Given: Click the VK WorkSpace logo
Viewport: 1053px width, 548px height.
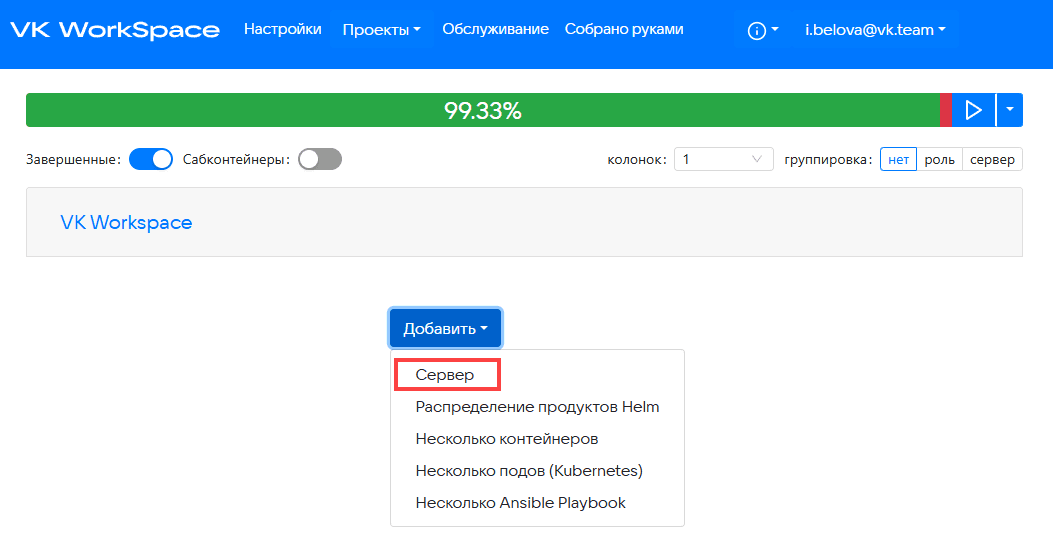Looking at the screenshot, I should [x=115, y=30].
